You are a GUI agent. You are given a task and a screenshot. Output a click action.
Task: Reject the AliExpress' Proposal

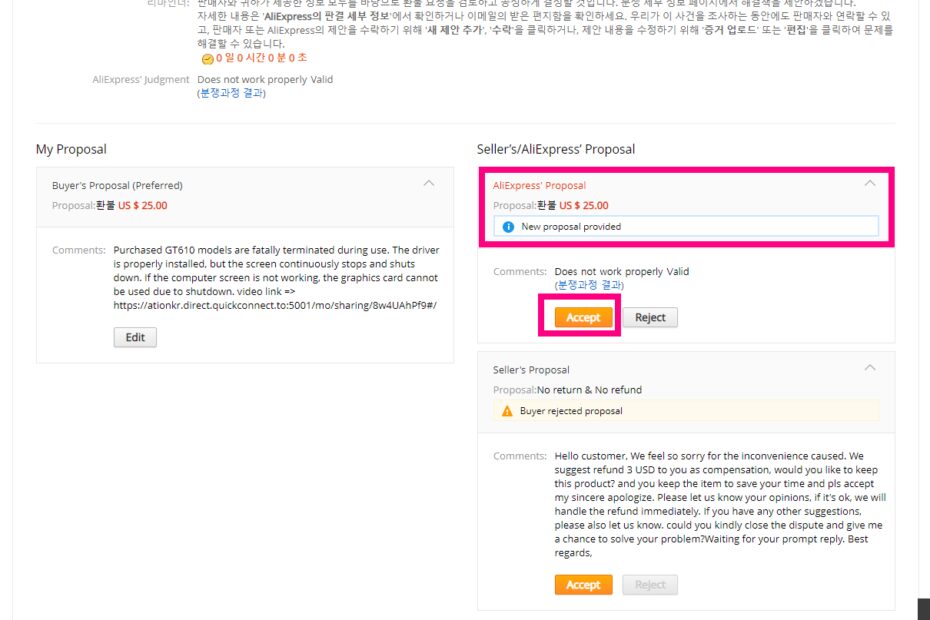pyautogui.click(x=650, y=317)
